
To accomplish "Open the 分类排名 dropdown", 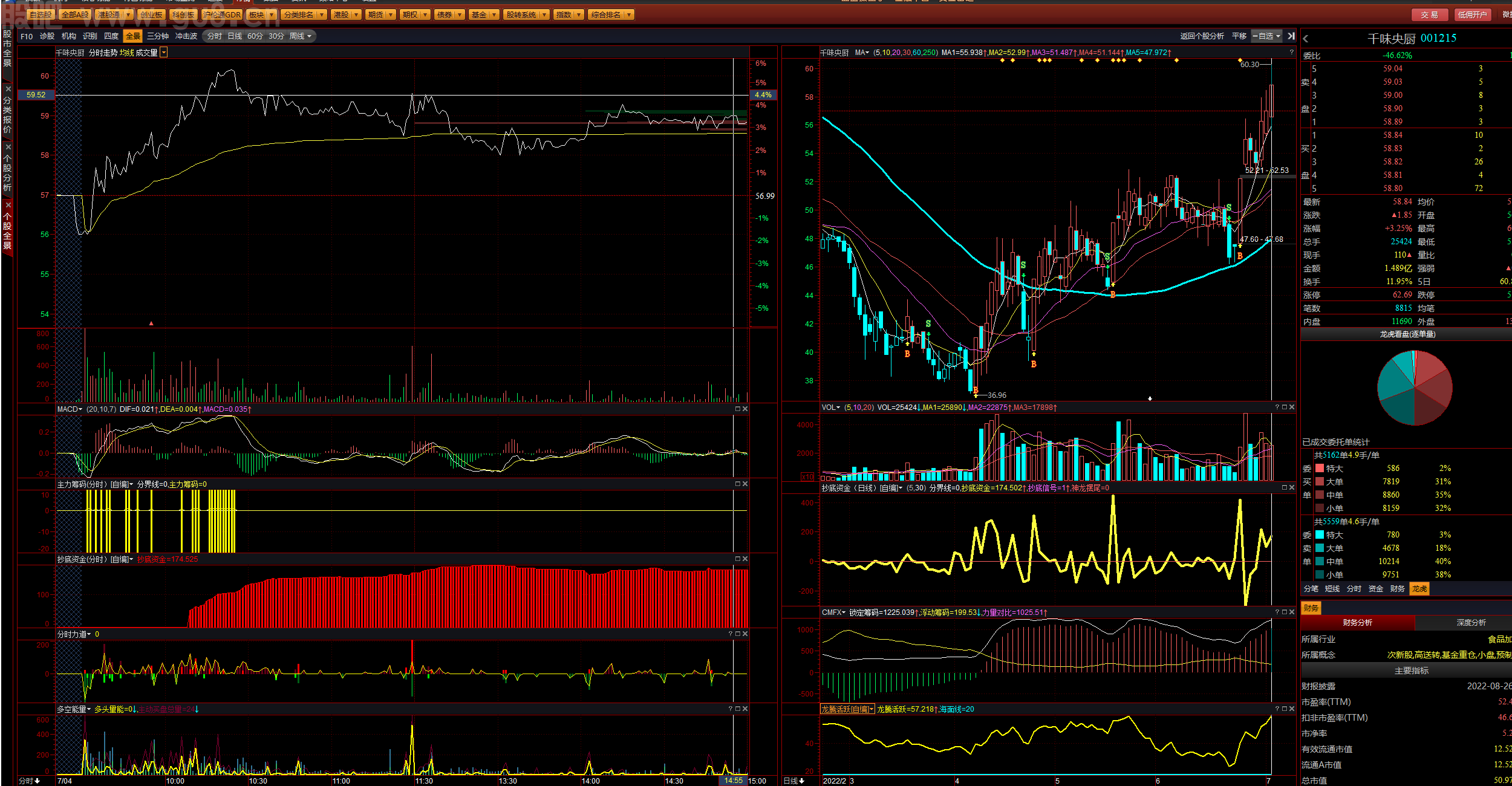I will tap(304, 15).
